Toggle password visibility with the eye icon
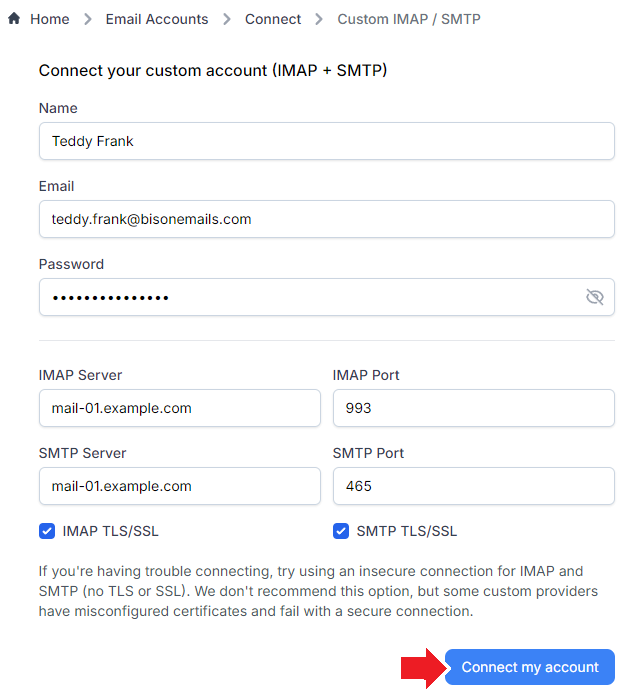This screenshot has width=630, height=698. click(594, 297)
